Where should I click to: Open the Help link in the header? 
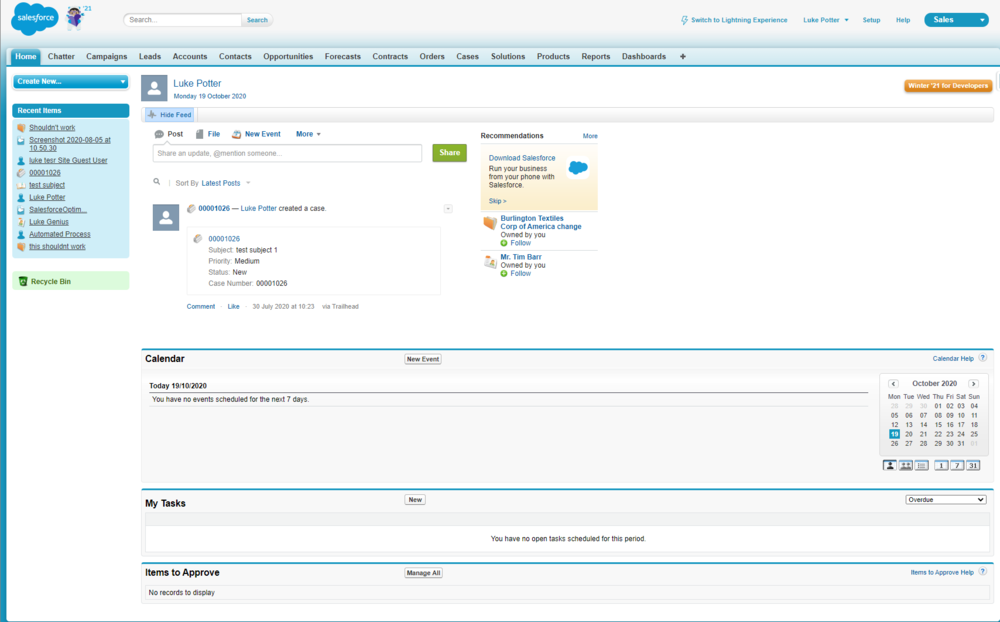903,20
